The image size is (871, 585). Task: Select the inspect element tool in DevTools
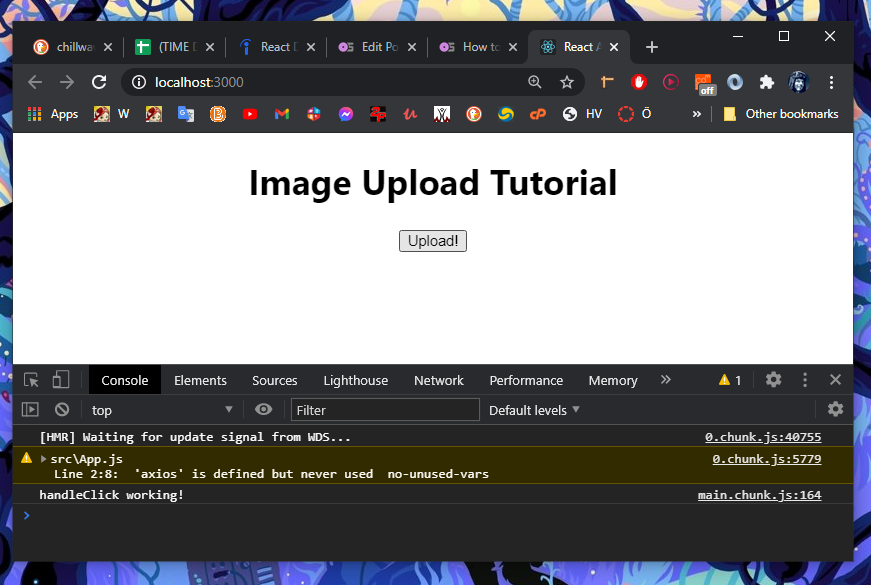click(31, 380)
